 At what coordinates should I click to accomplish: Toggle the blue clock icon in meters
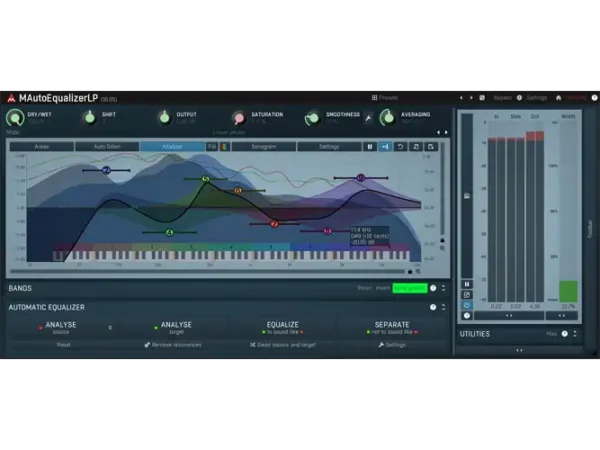pos(467,305)
